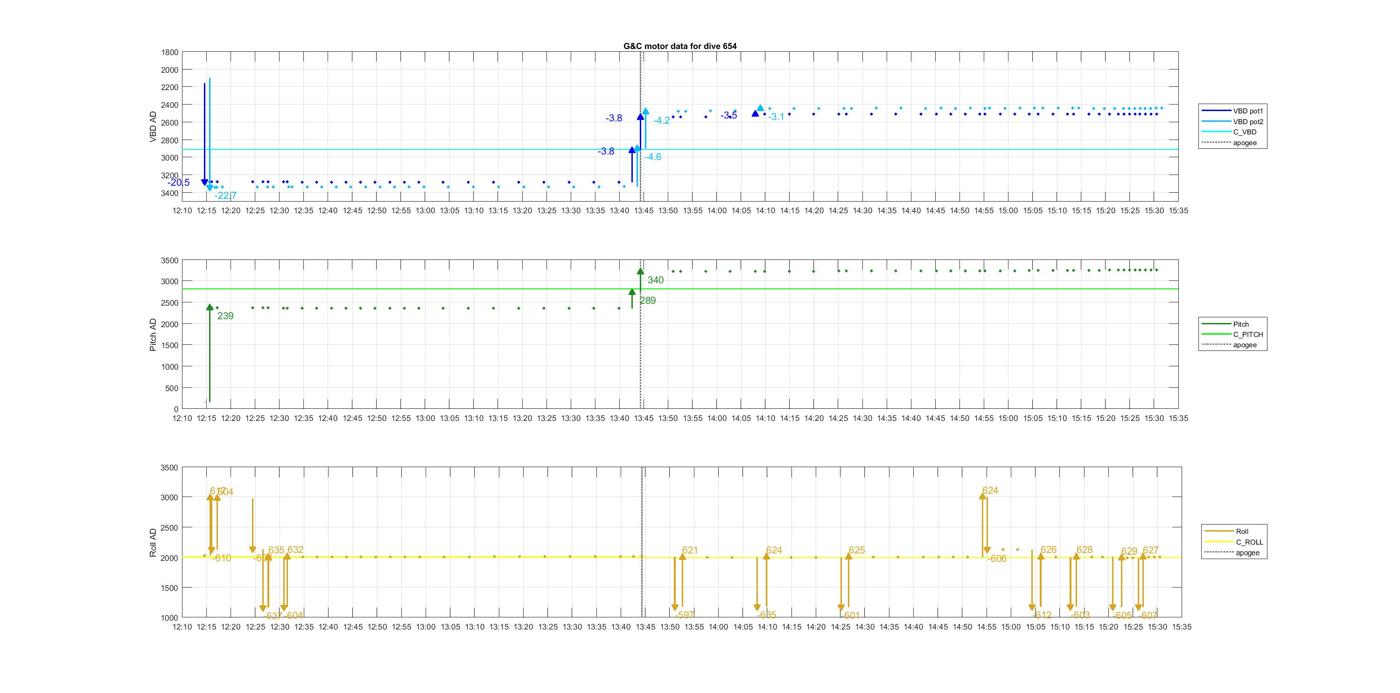Click the "340" pitch move label

click(656, 280)
